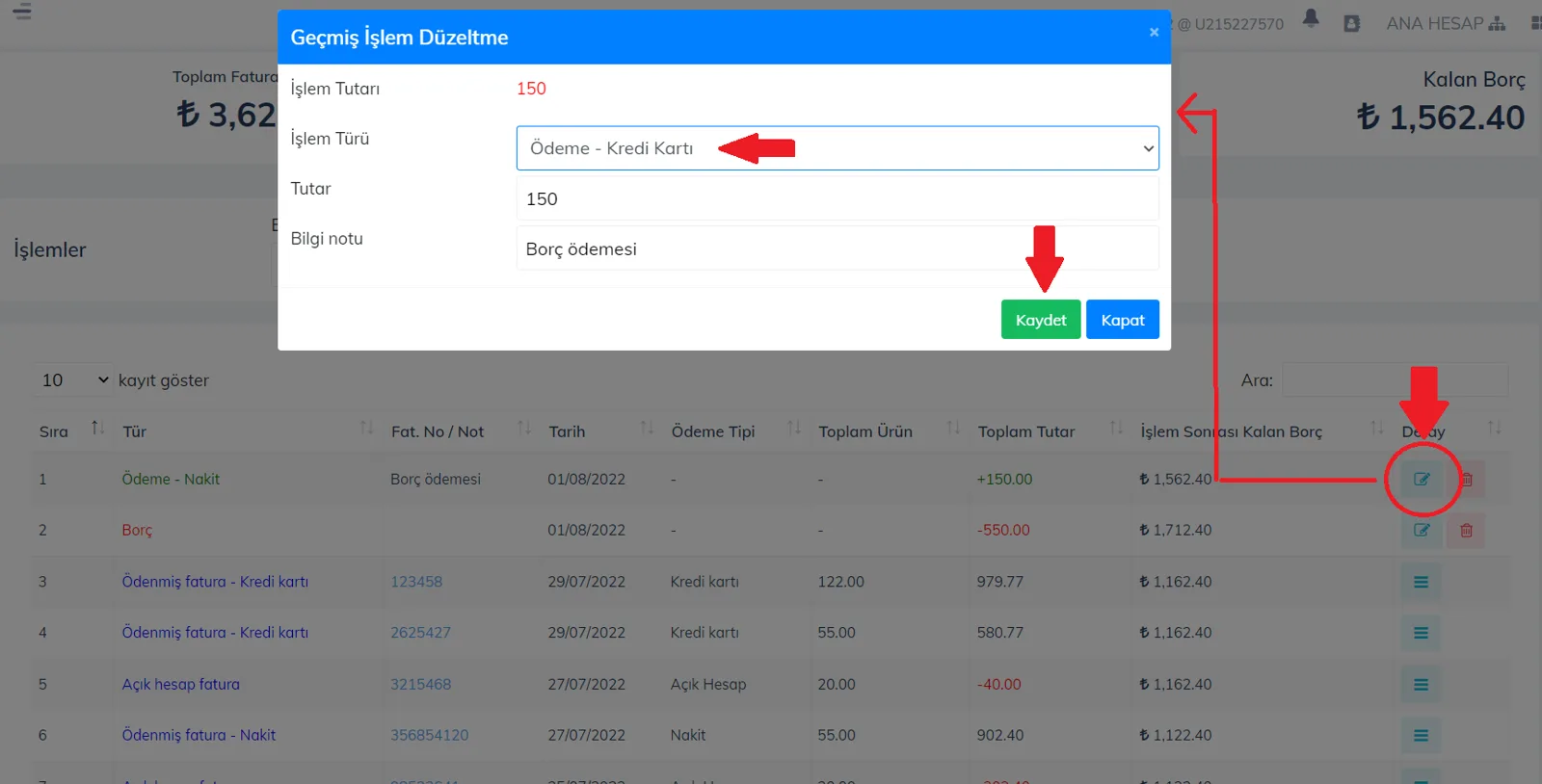
Task: Click the Kaydet save button
Action: pyautogui.click(x=1041, y=320)
